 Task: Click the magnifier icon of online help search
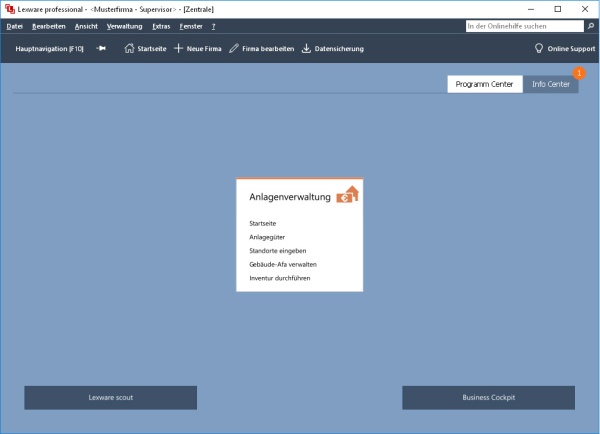pyautogui.click(x=591, y=26)
